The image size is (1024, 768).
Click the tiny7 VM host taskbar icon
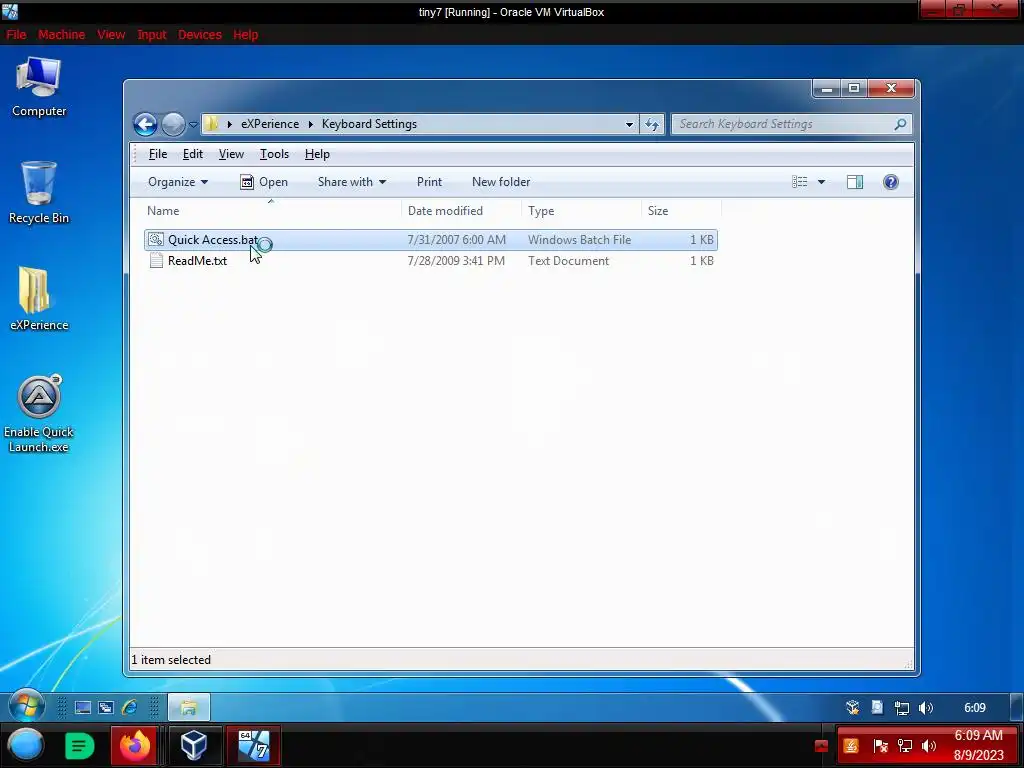click(x=253, y=745)
